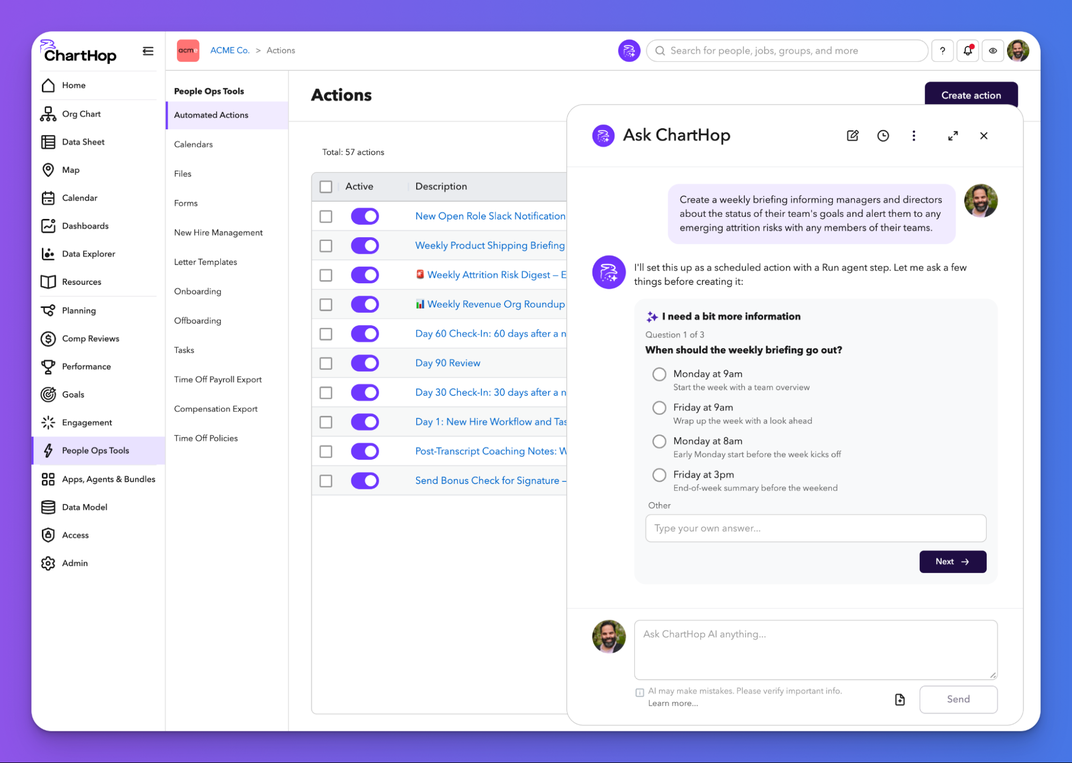Click the Apps, Agents & Bundles grid icon
Viewport: 1072px width, 763px height.
point(48,480)
